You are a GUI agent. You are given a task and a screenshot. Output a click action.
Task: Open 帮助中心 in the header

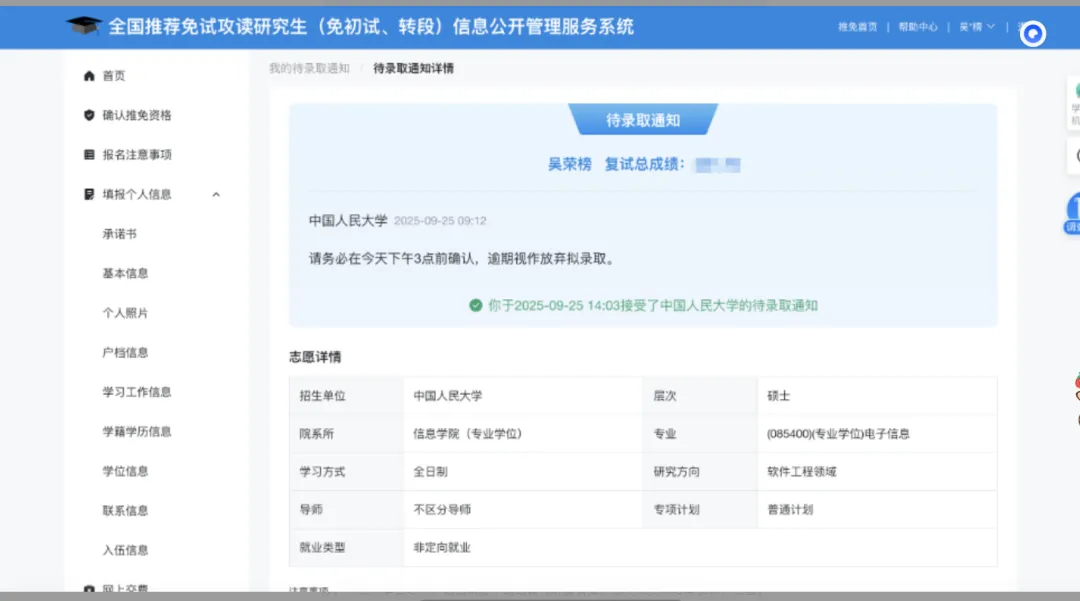pyautogui.click(x=918, y=27)
